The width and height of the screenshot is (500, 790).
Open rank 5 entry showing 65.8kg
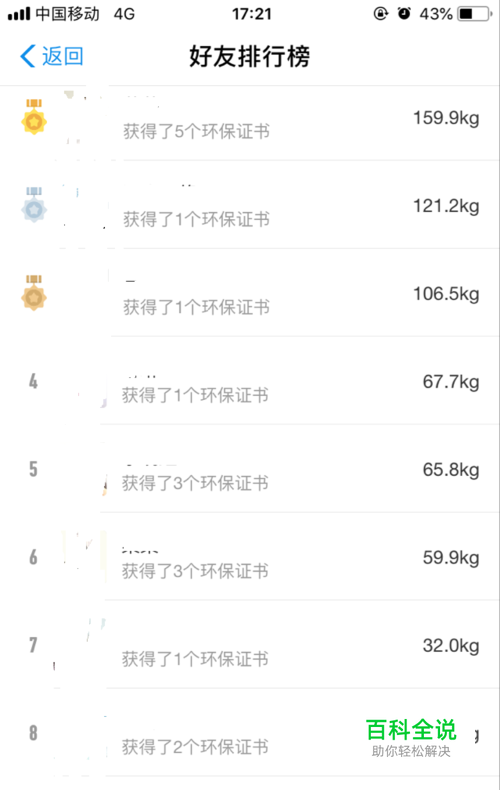[x=250, y=469]
